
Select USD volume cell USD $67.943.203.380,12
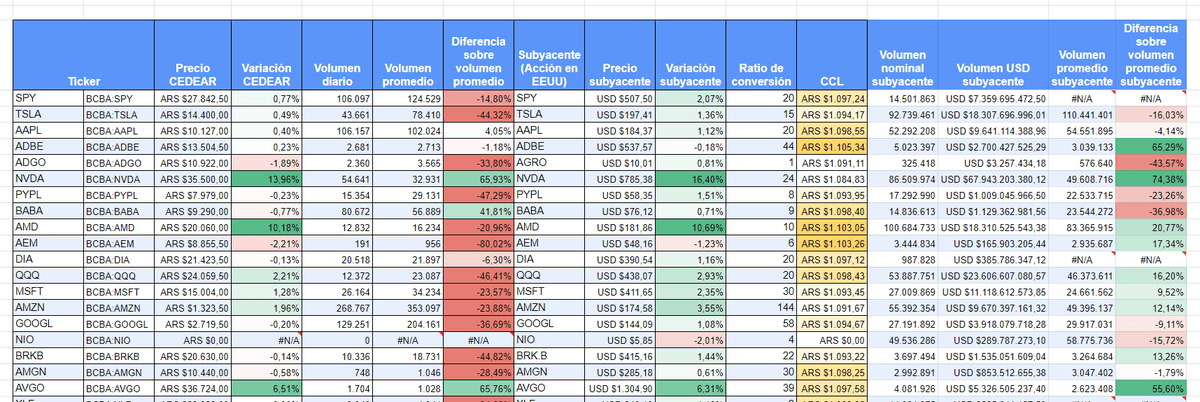click(x=994, y=177)
